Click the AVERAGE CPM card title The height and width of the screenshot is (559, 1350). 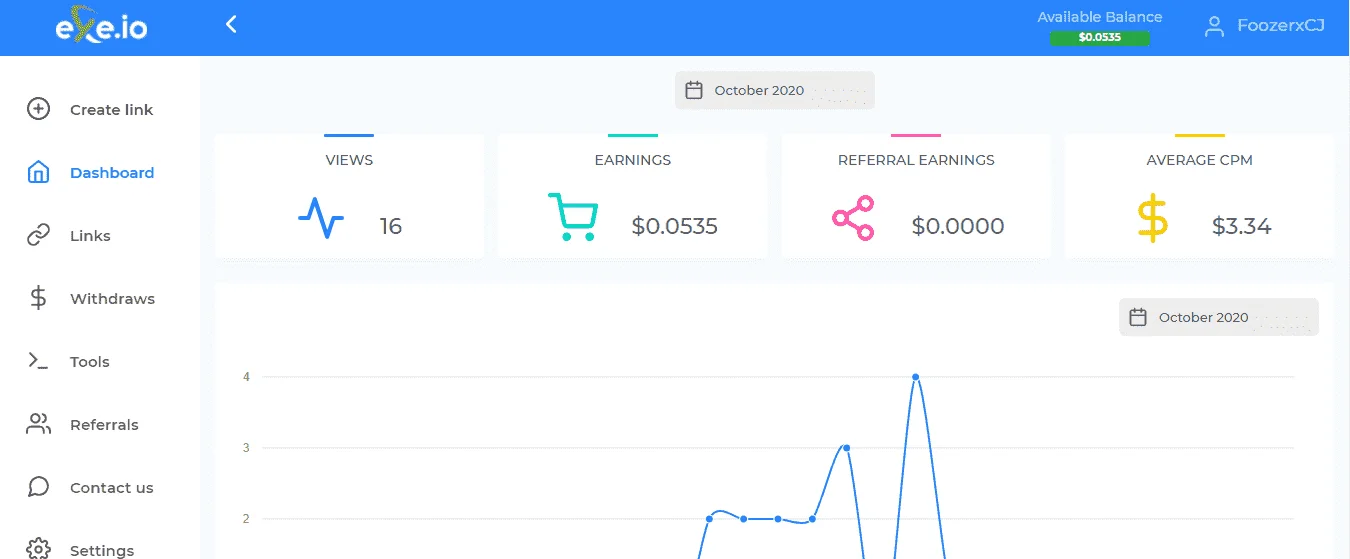click(x=1200, y=160)
